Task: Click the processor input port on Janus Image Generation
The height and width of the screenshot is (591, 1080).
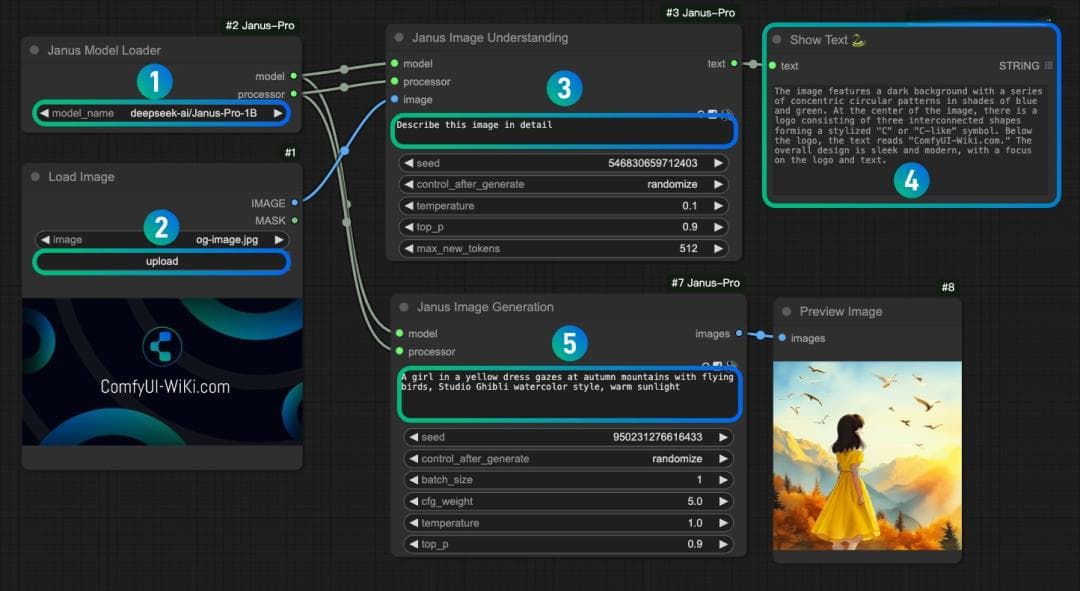Action: (x=399, y=351)
